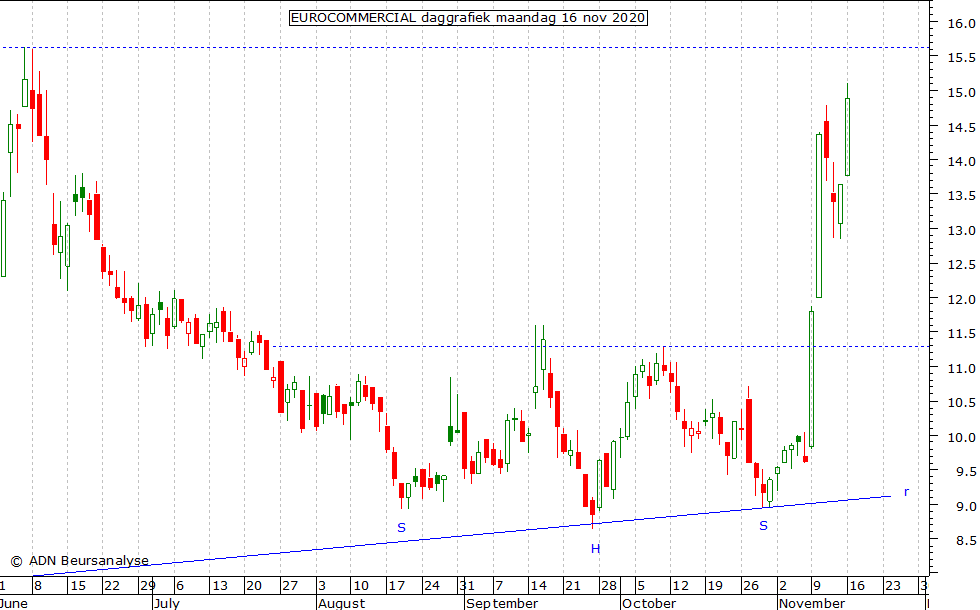Pick the 14.5 price axis label
The image size is (980, 610).
pyautogui.click(x=961, y=128)
